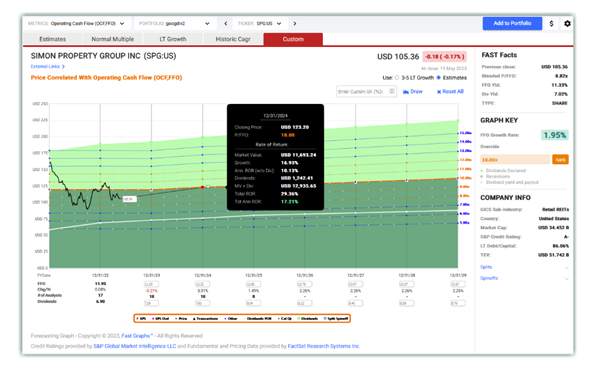Toggle Split Spinoff series in legend
Screen dimensions: 592x368
[336, 319]
